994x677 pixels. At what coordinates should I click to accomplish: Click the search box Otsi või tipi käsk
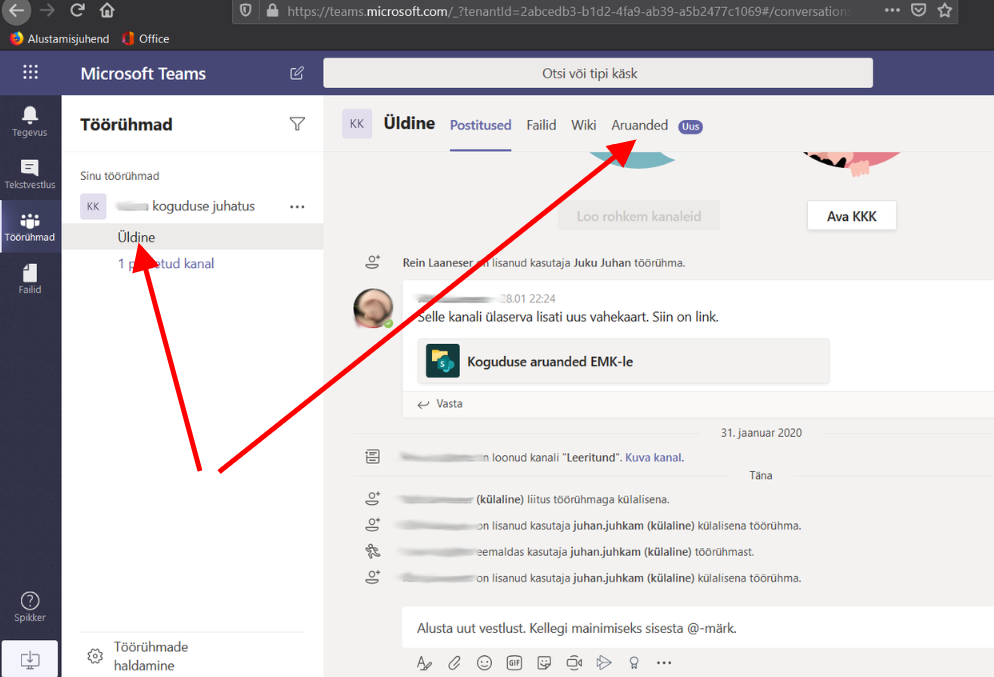pyautogui.click(x=597, y=73)
